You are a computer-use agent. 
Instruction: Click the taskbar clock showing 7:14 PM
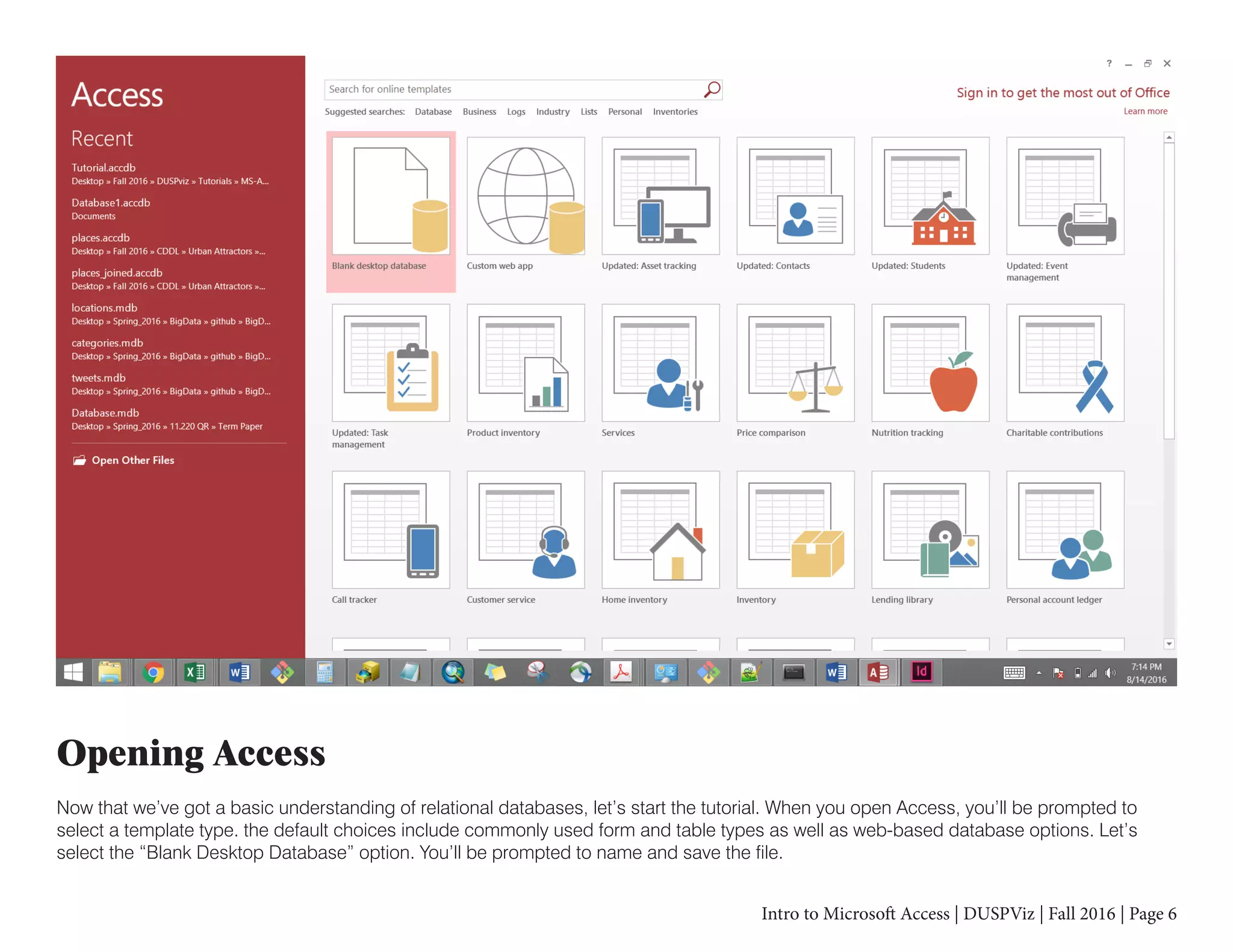coord(1146,673)
